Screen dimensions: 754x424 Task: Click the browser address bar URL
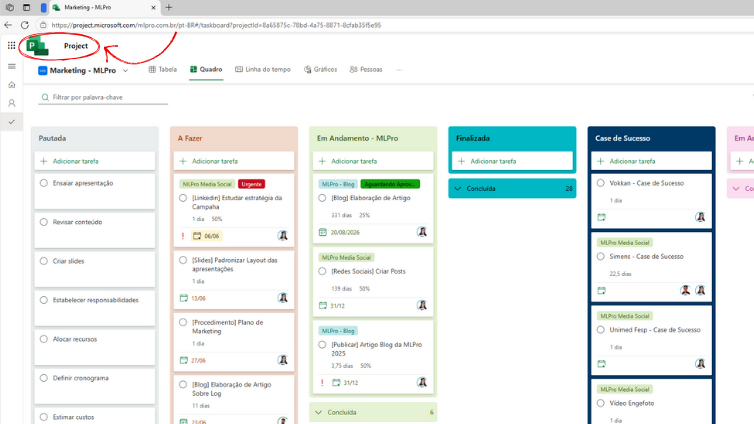[x=216, y=25]
